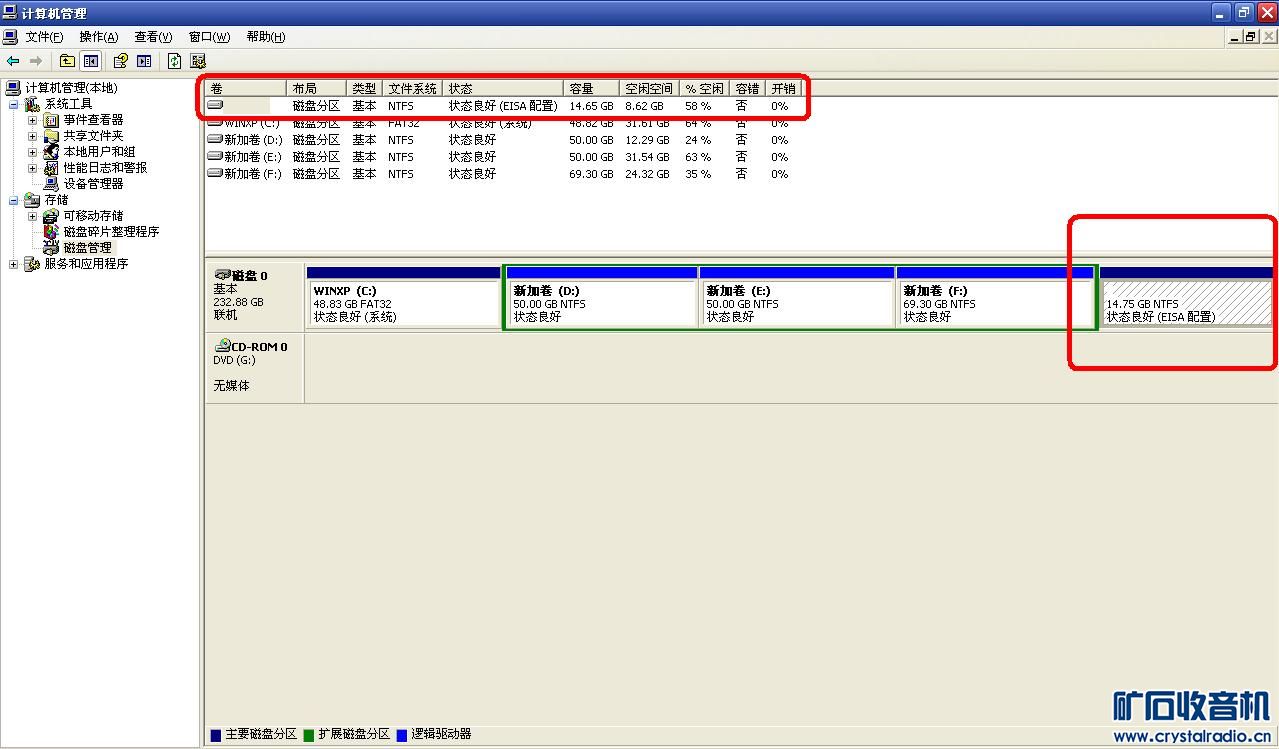Select the 性能日志和警报 tree icon
This screenshot has width=1279, height=749.
pos(51,168)
